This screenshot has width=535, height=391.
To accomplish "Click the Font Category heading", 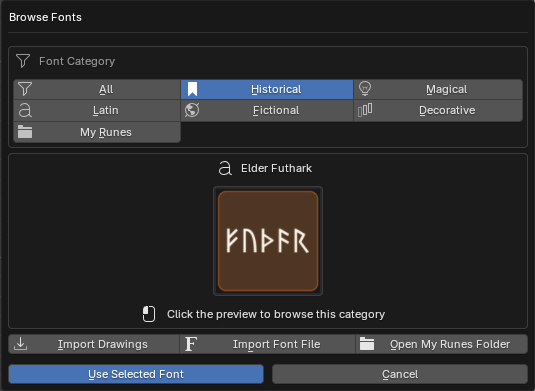I will point(77,61).
